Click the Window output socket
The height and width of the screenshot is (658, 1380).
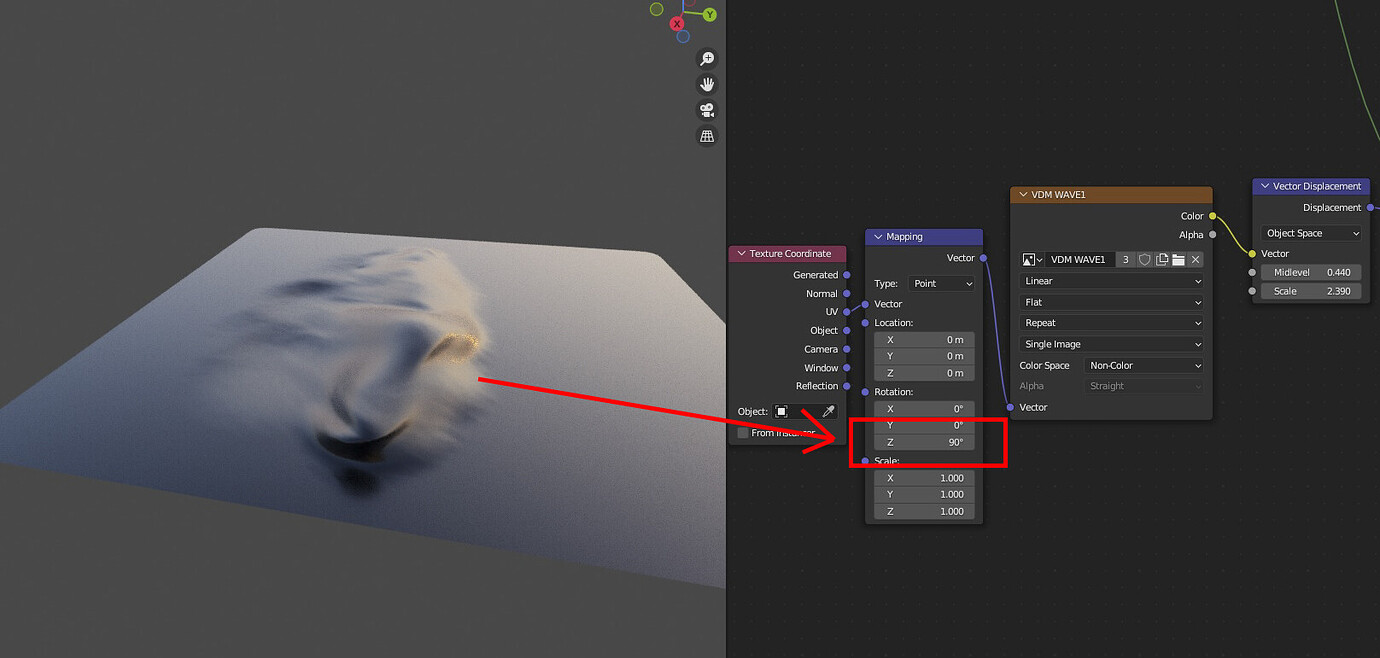(x=847, y=368)
